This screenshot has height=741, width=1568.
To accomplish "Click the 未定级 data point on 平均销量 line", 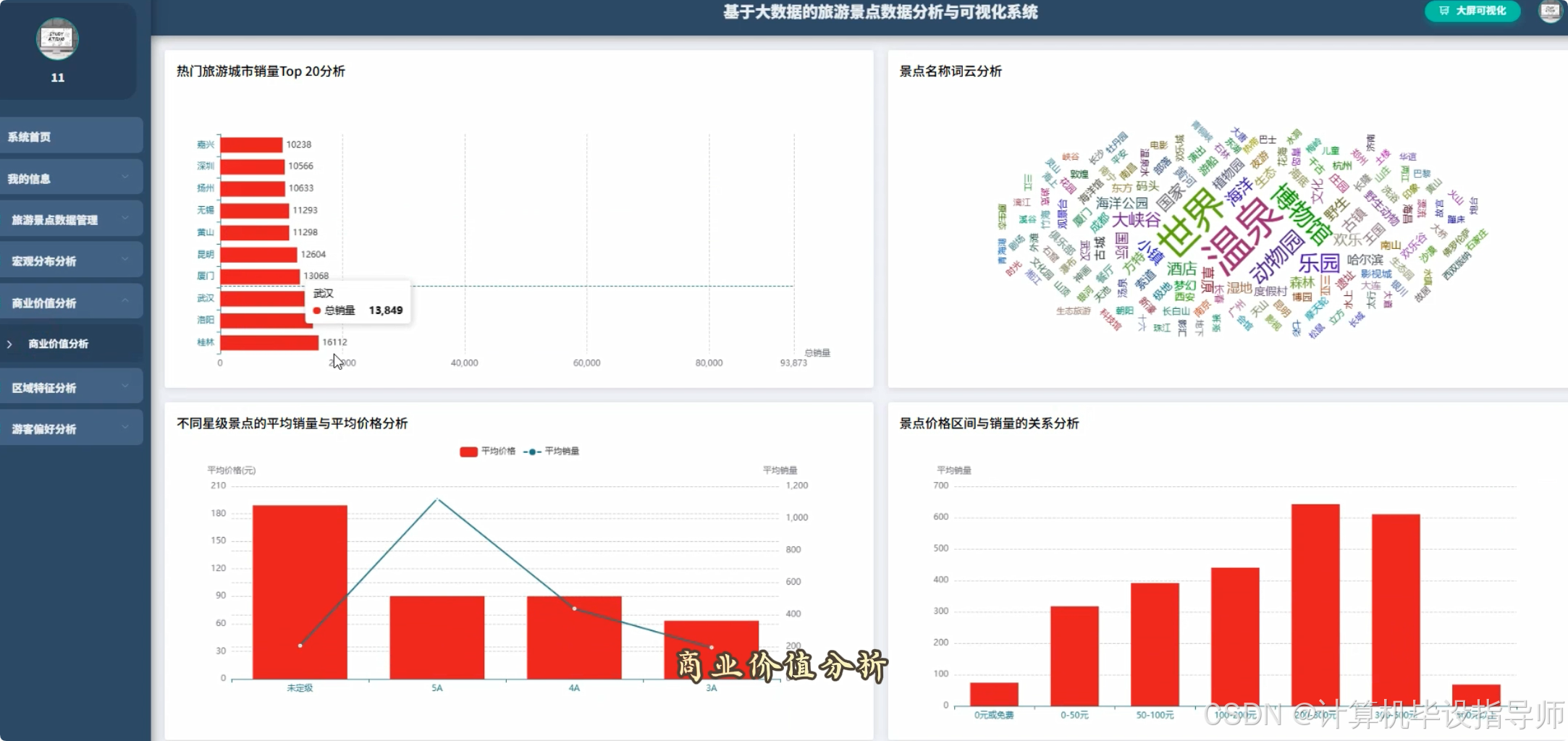I will click(x=300, y=645).
